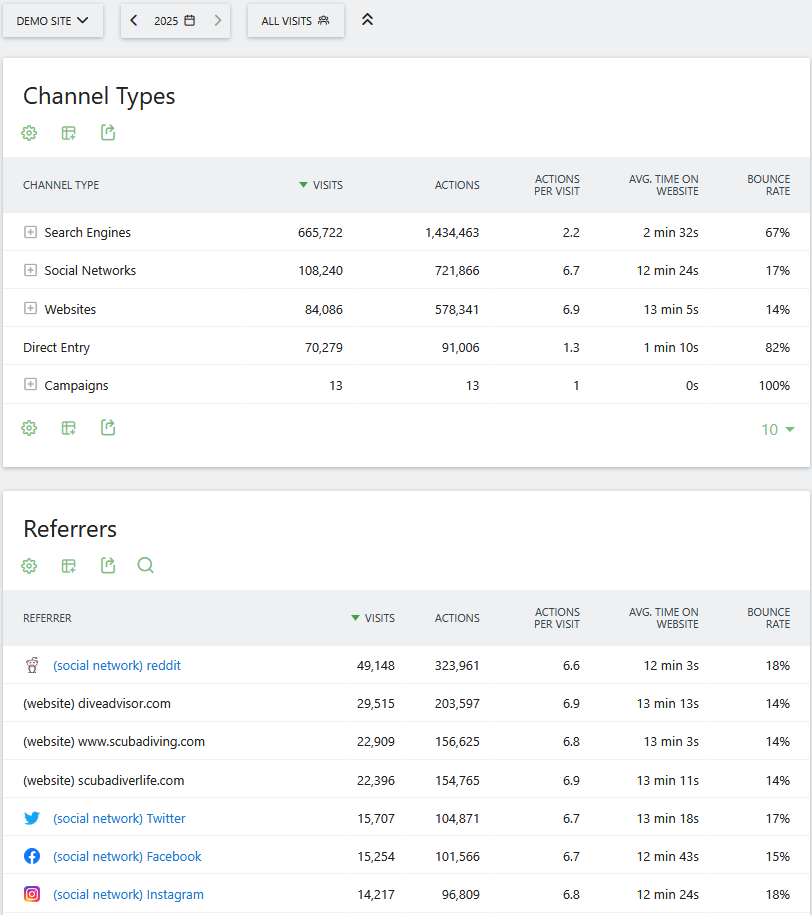
Task: Sort Channel Types by Bounce Rate column
Action: tap(768, 185)
